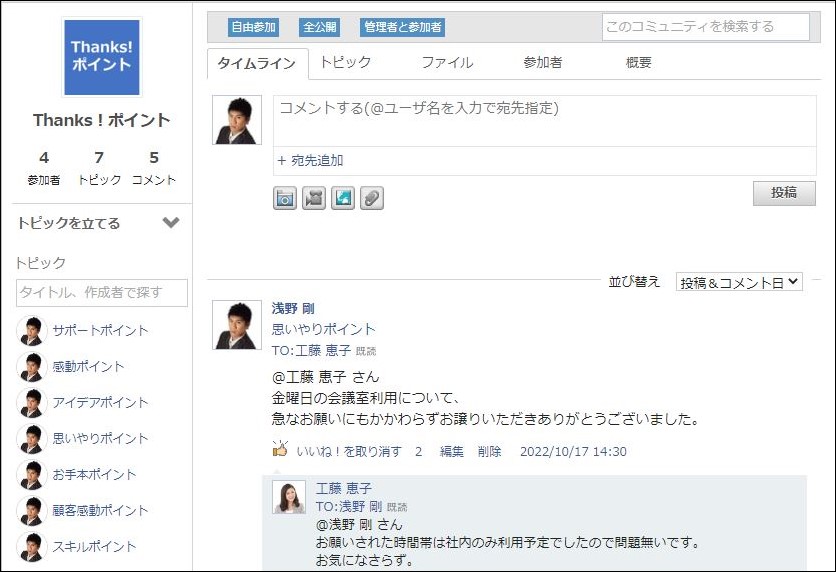Click 浅野 剛's profile photo on the post

pyautogui.click(x=237, y=325)
